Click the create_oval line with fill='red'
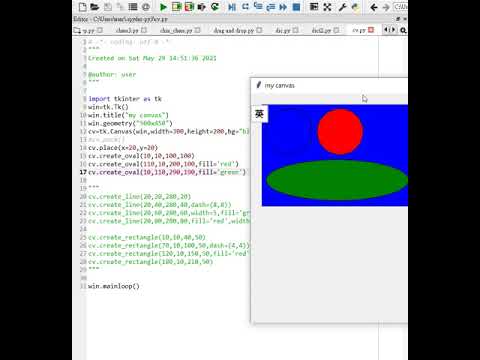The width and height of the screenshot is (480, 360). point(164,164)
